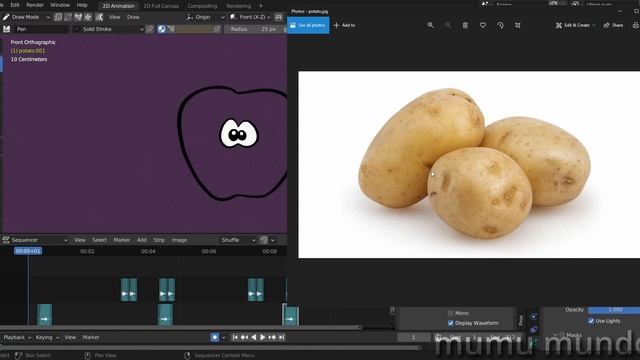Play the animation forward
This screenshot has height=360, width=640.
263,337
